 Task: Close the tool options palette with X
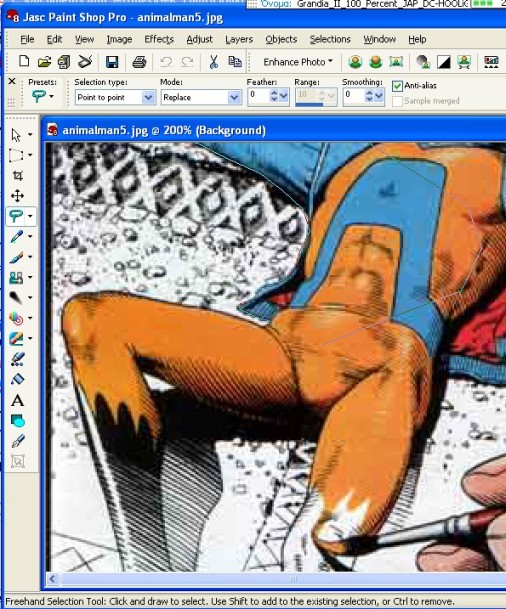(12, 81)
